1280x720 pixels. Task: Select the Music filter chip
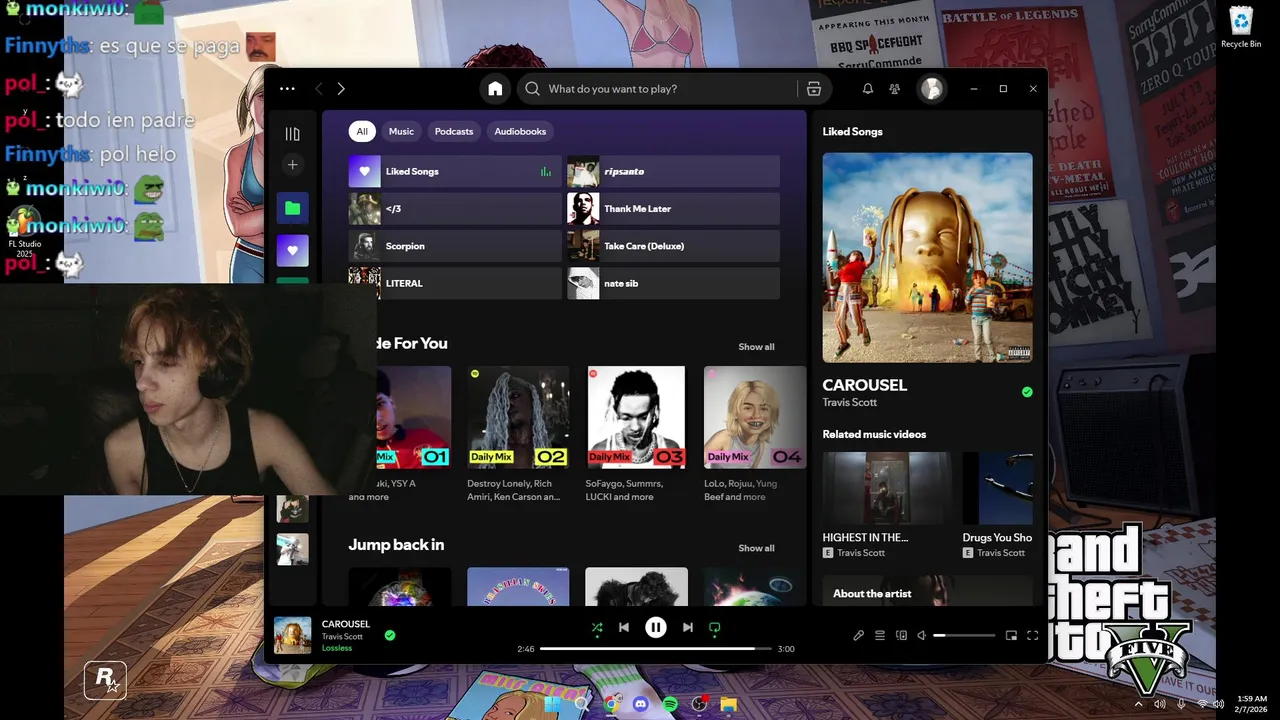click(x=401, y=131)
